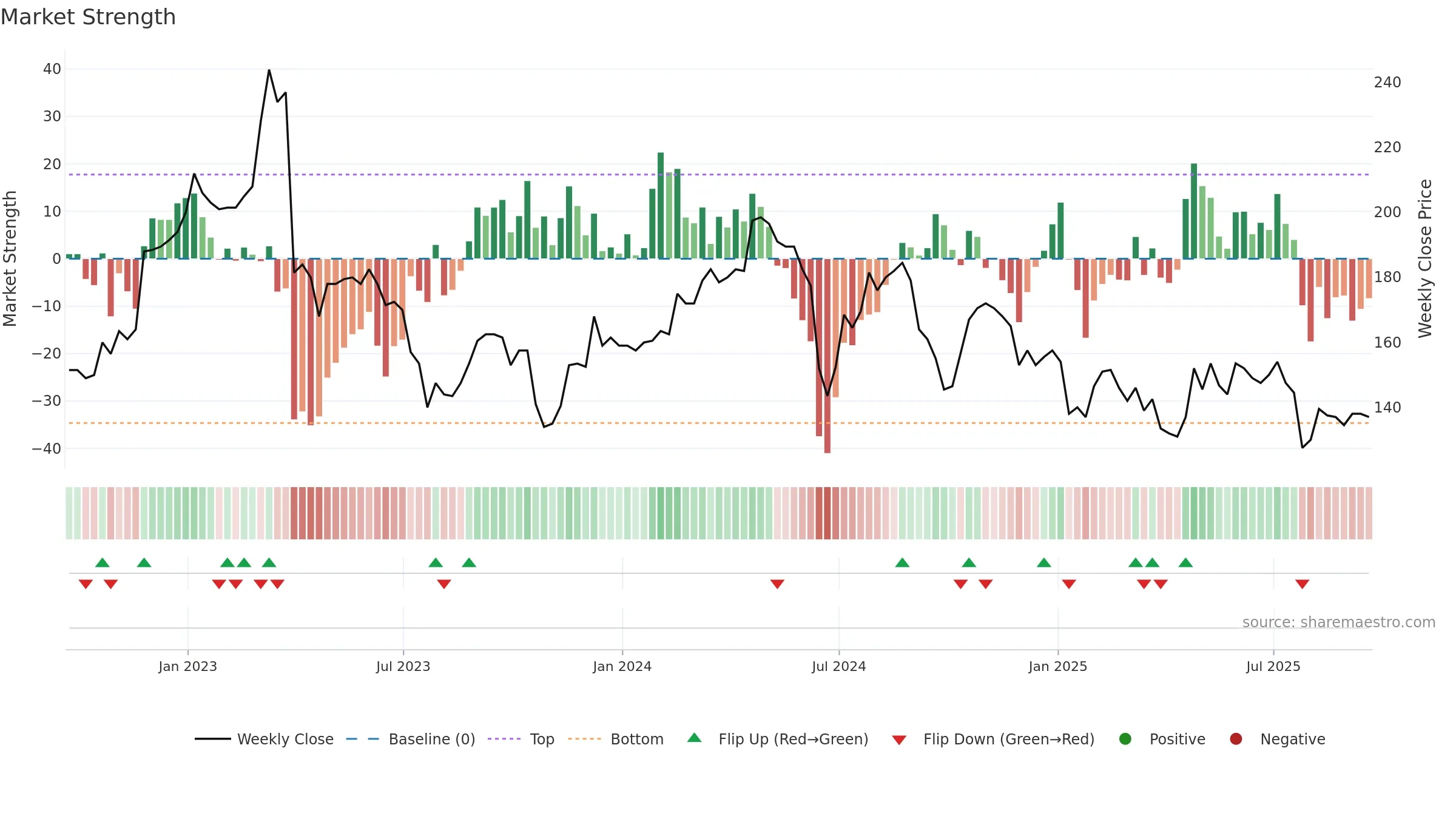Click the Jan 2024 x-axis label
Screen dimensions: 1456x819
click(x=622, y=666)
